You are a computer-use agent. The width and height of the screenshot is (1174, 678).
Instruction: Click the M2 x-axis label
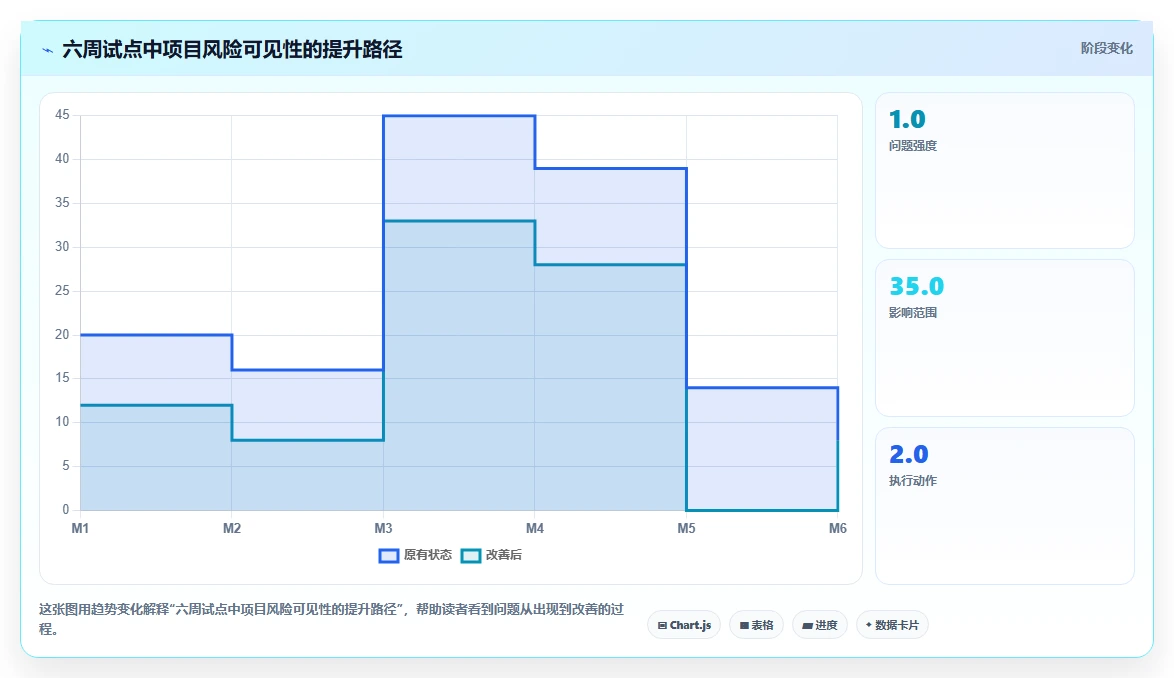coord(232,528)
